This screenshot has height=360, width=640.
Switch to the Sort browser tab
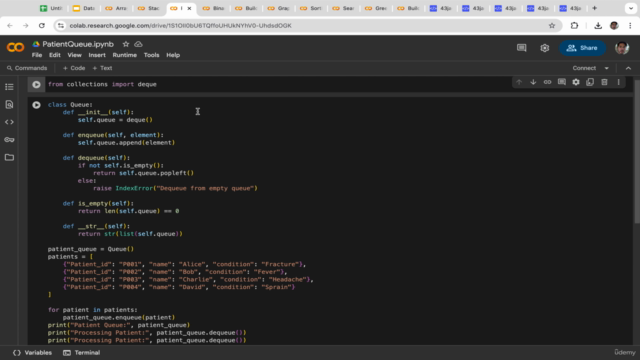pyautogui.click(x=311, y=8)
